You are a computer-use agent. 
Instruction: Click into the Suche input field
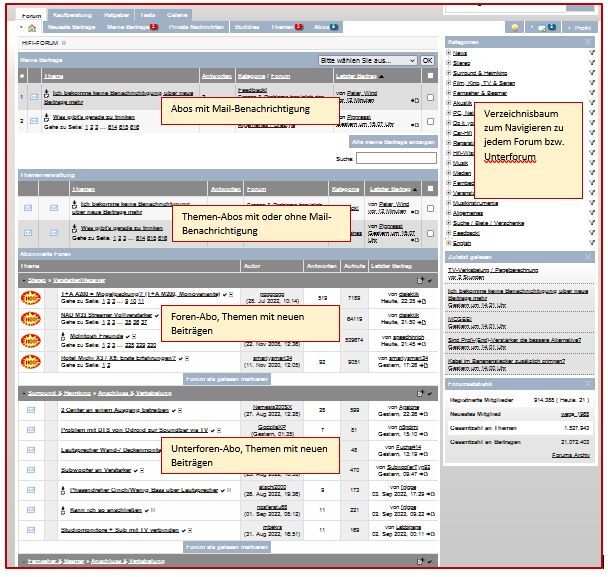click(396, 158)
